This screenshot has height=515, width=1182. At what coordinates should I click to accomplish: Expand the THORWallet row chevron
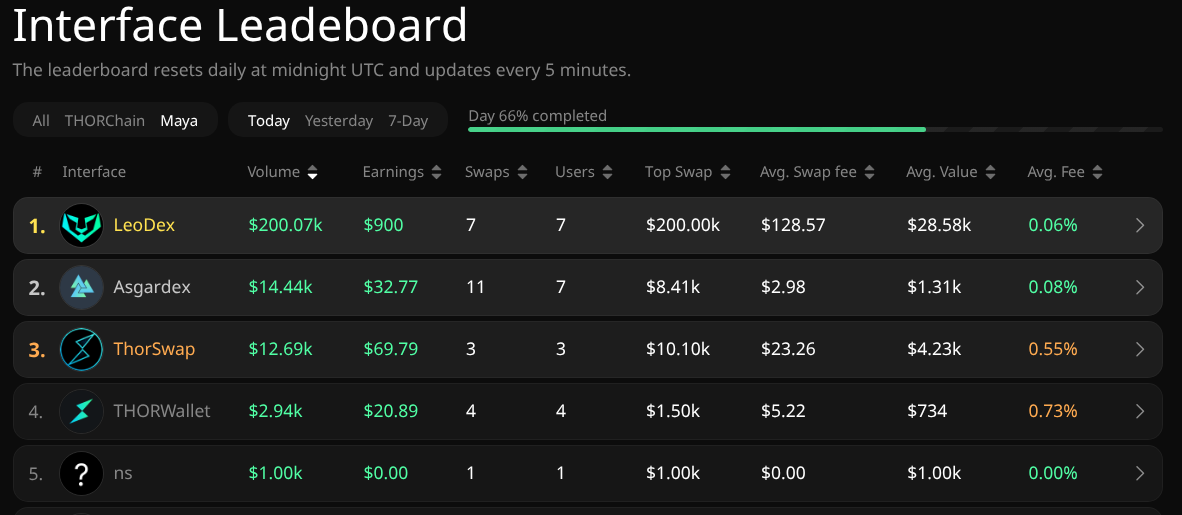[x=1140, y=411]
